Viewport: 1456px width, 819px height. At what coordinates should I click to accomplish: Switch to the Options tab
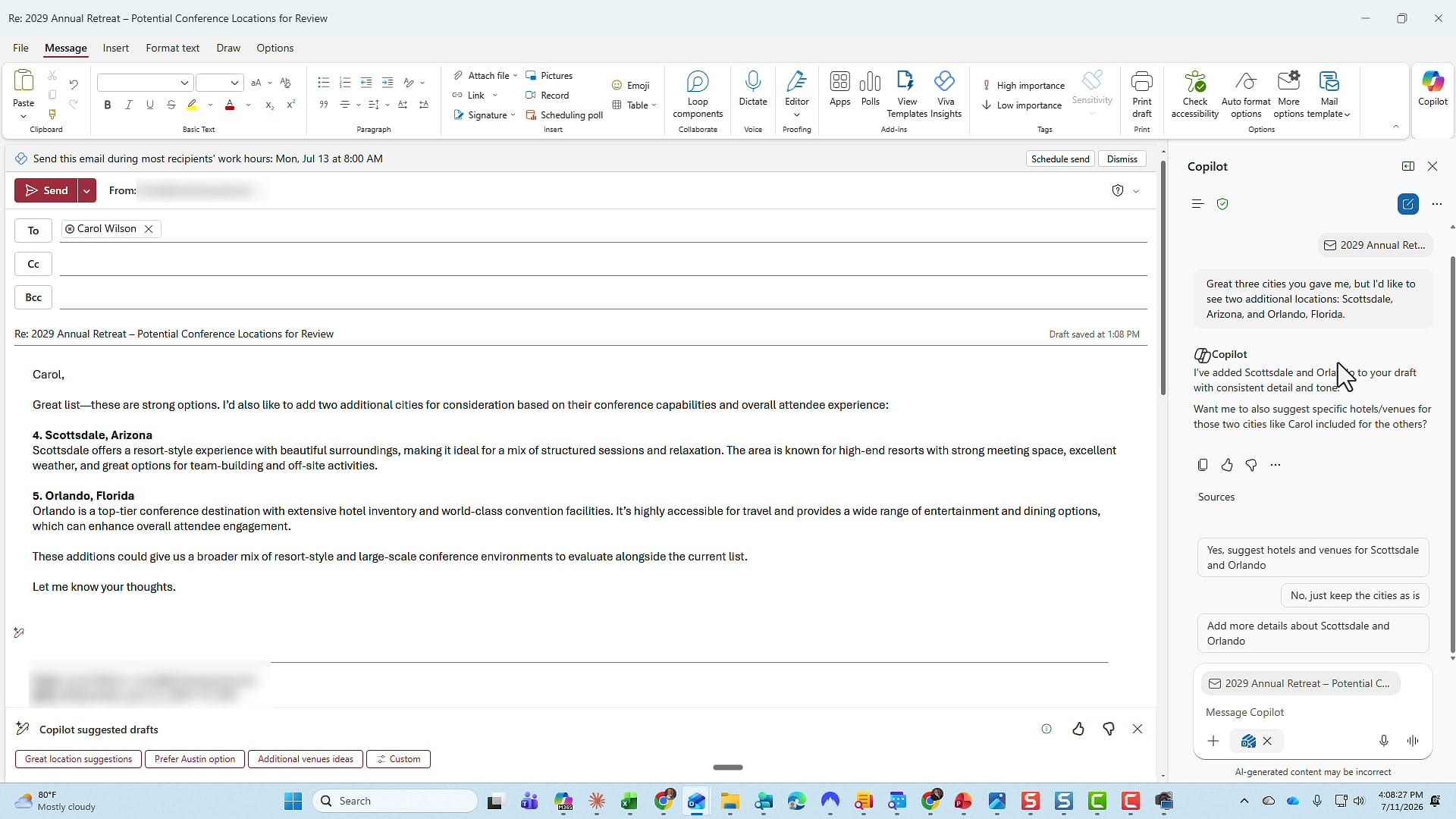pos(275,48)
